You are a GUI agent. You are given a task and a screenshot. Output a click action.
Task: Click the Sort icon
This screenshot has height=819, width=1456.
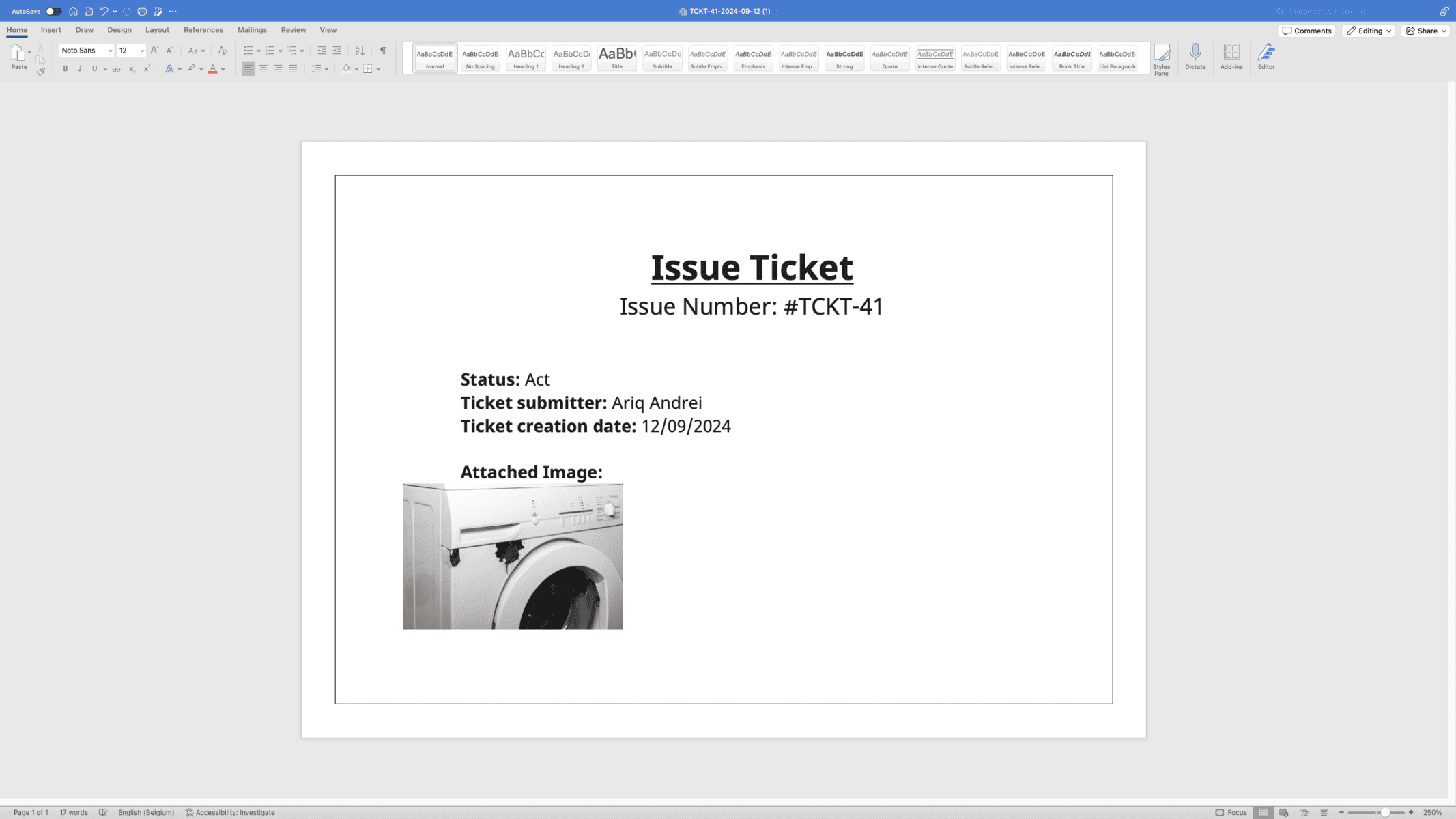click(360, 51)
